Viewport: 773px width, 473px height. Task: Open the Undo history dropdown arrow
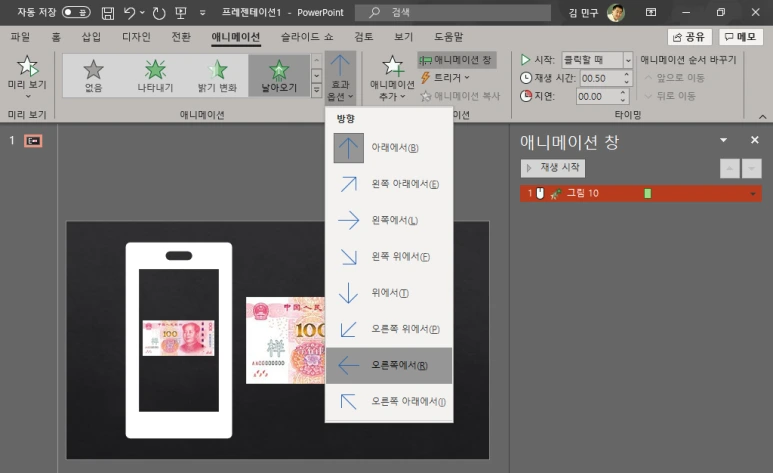(x=142, y=13)
